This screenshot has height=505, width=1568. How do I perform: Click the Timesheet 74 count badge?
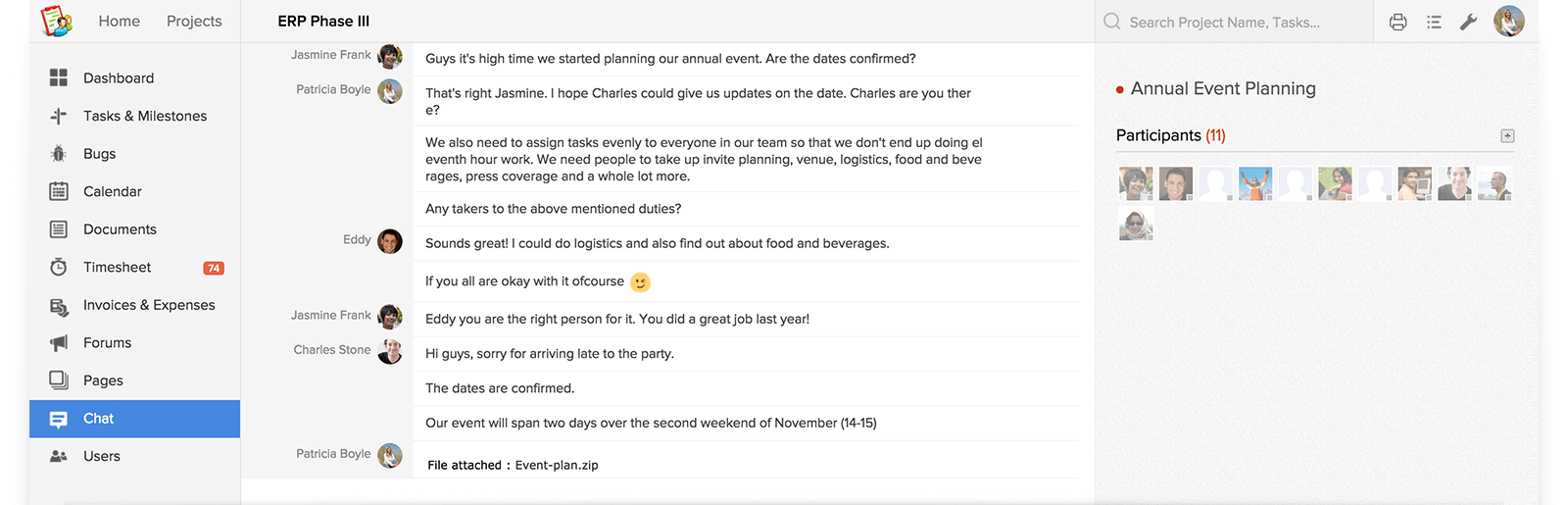(x=214, y=268)
